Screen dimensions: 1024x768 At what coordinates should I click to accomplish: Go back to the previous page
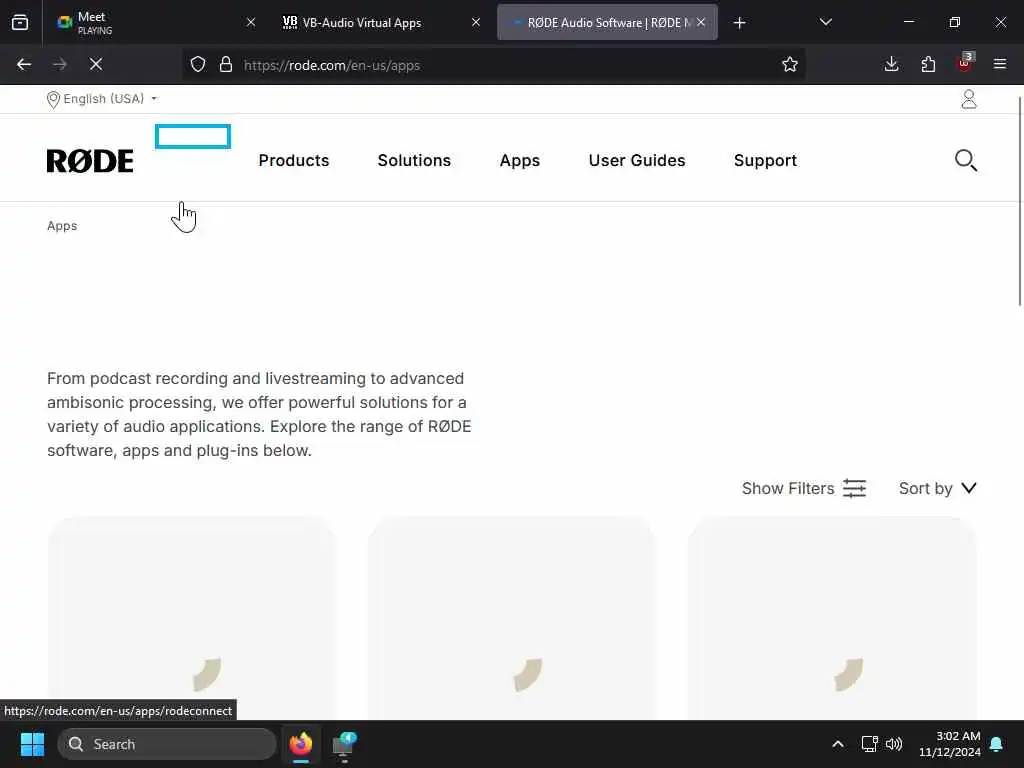(x=24, y=64)
